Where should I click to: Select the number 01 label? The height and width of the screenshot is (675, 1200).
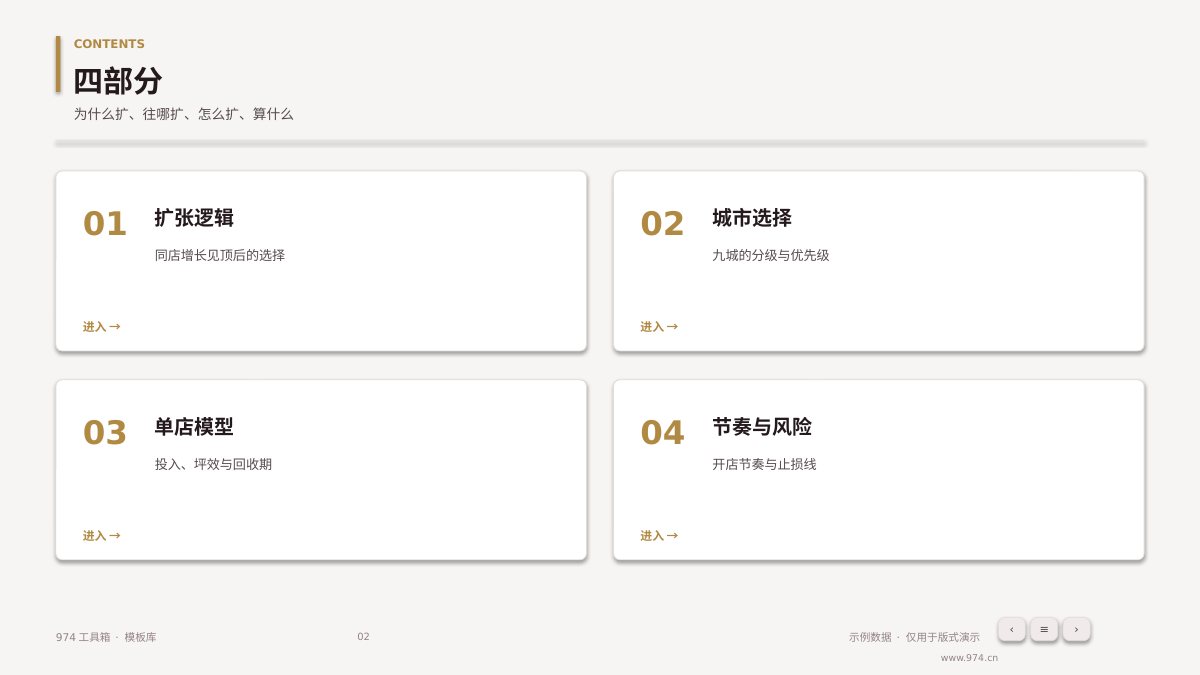(x=105, y=224)
